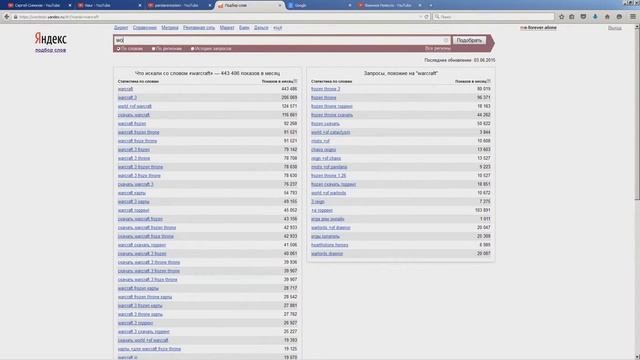
Task: Open the Маркет link in the top menu
Action: 227,28
